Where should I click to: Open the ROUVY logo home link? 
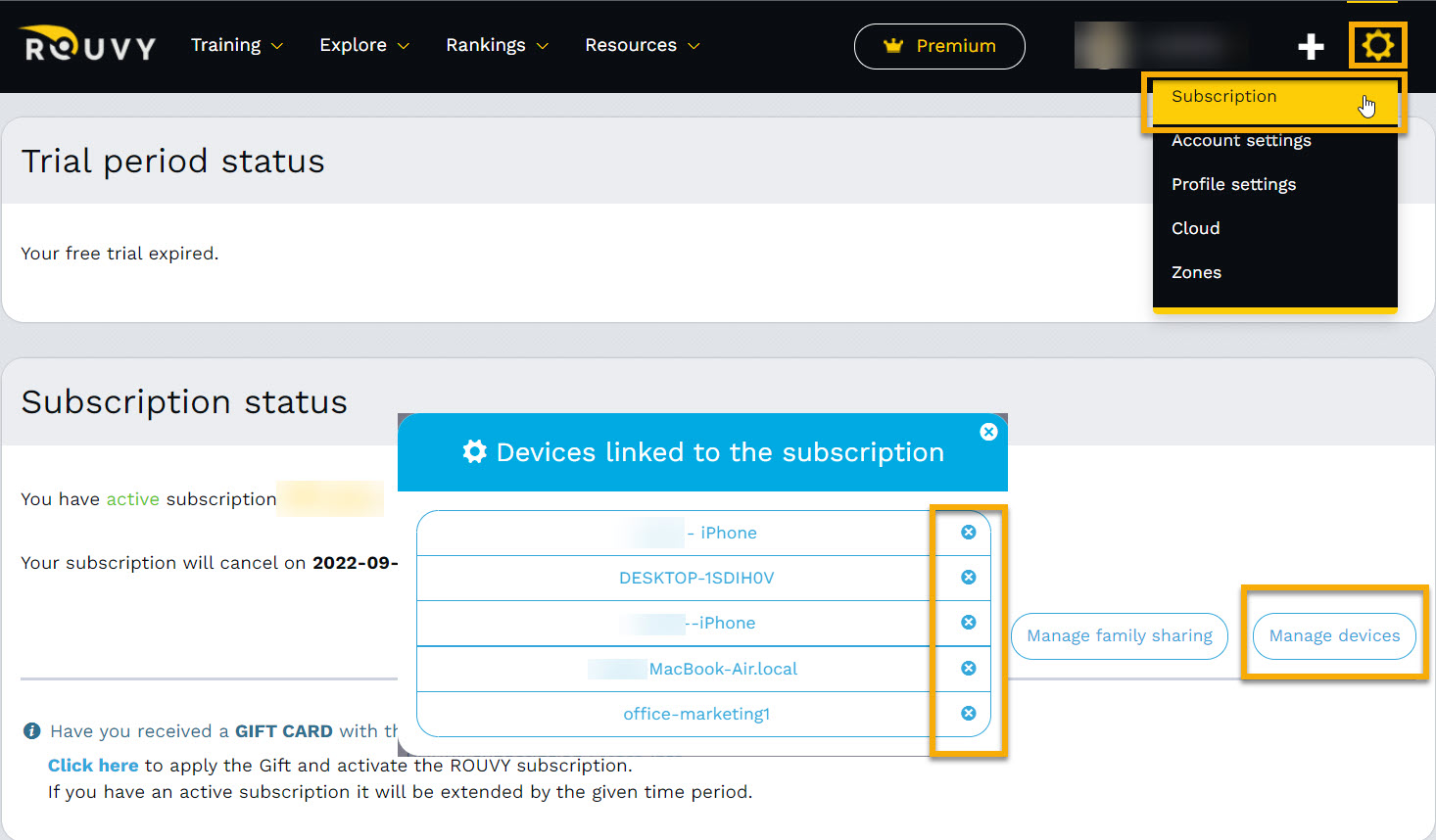88,45
